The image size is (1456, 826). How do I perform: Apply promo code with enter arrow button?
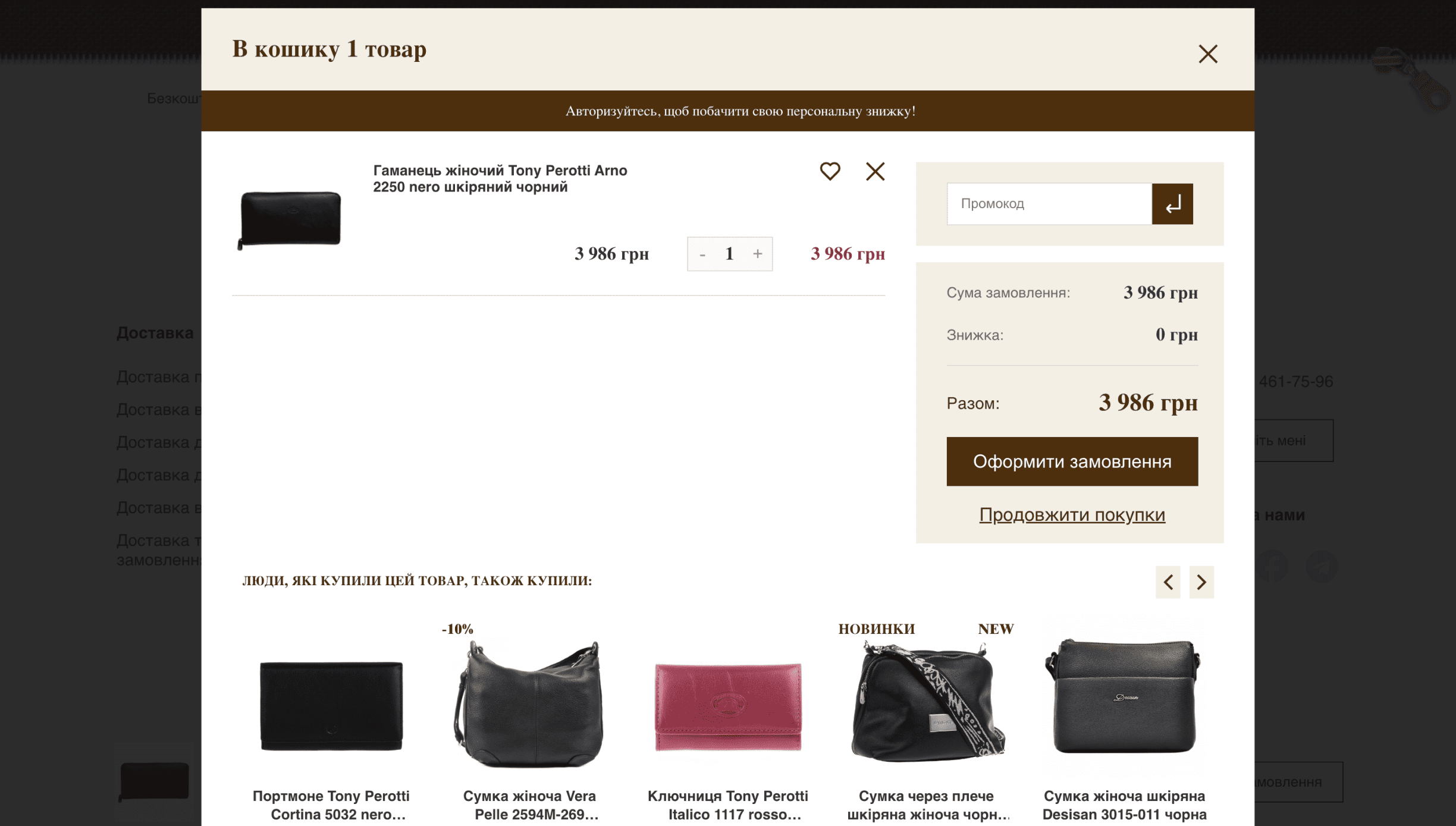1172,204
